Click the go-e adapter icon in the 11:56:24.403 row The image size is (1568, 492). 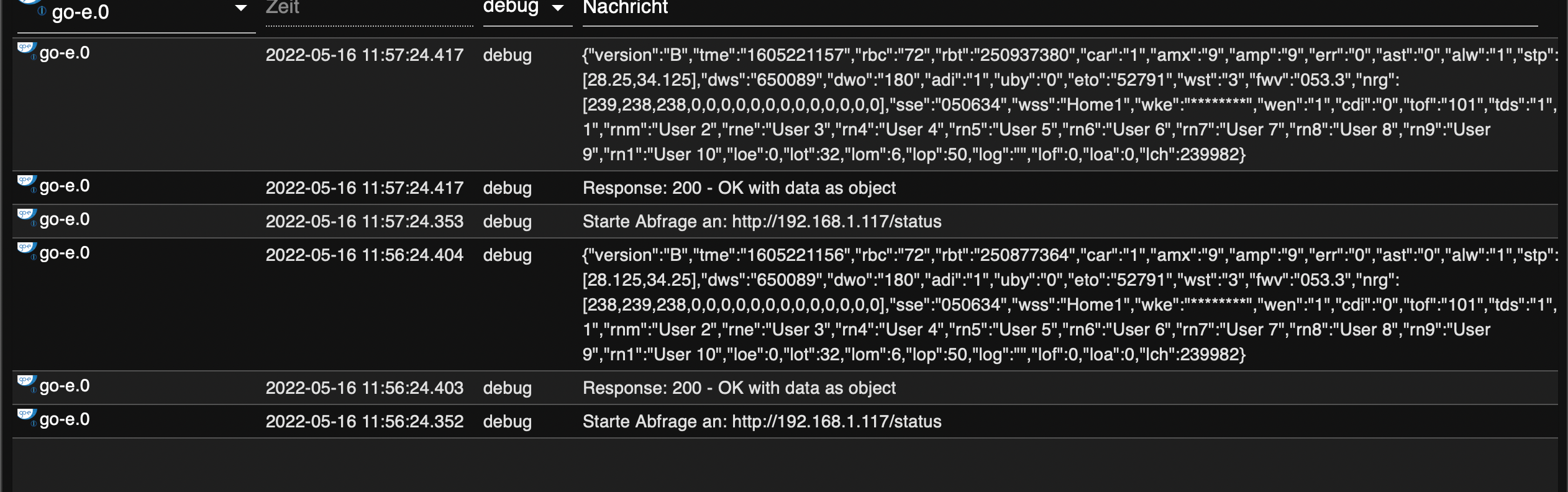pyautogui.click(x=27, y=383)
